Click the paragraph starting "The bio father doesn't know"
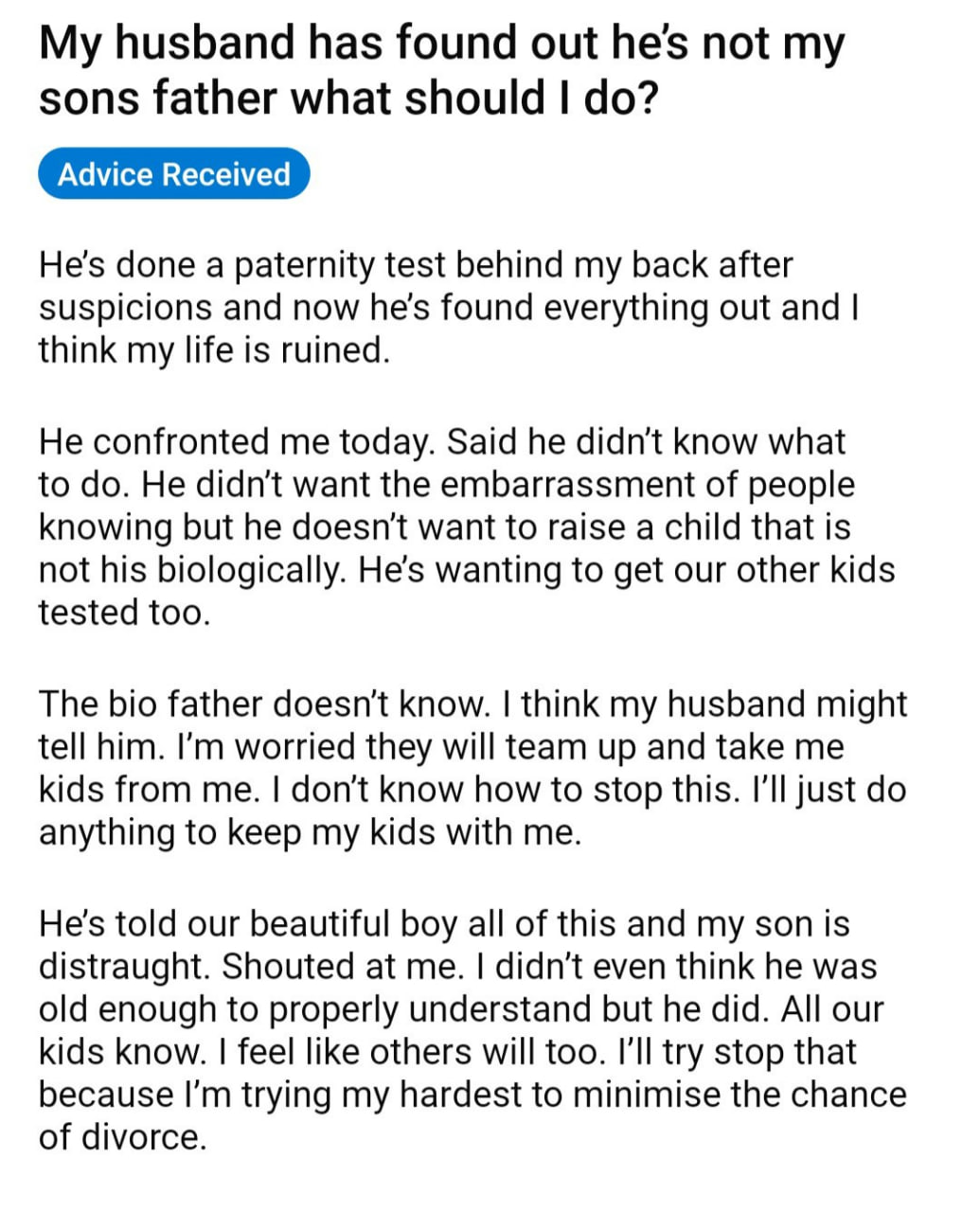This screenshot has height=1212, width=980. (472, 768)
